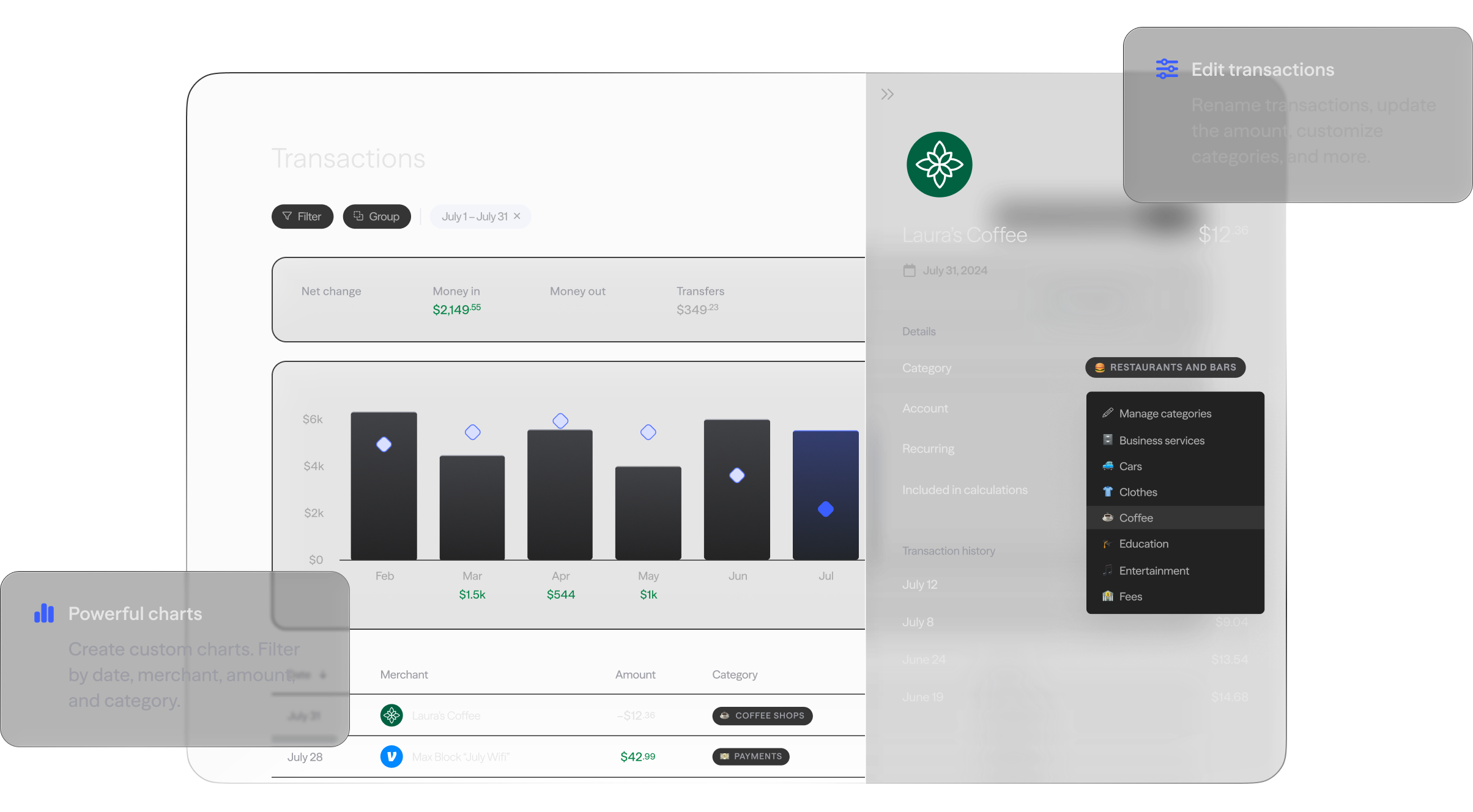Click the Laura's Coffee icon in transaction row
The width and height of the screenshot is (1473, 812).
[x=391, y=715]
